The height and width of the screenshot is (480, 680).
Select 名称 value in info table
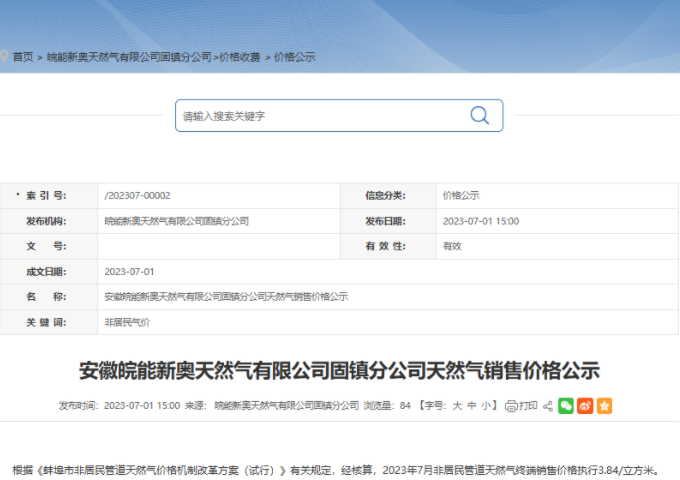pyautogui.click(x=226, y=297)
